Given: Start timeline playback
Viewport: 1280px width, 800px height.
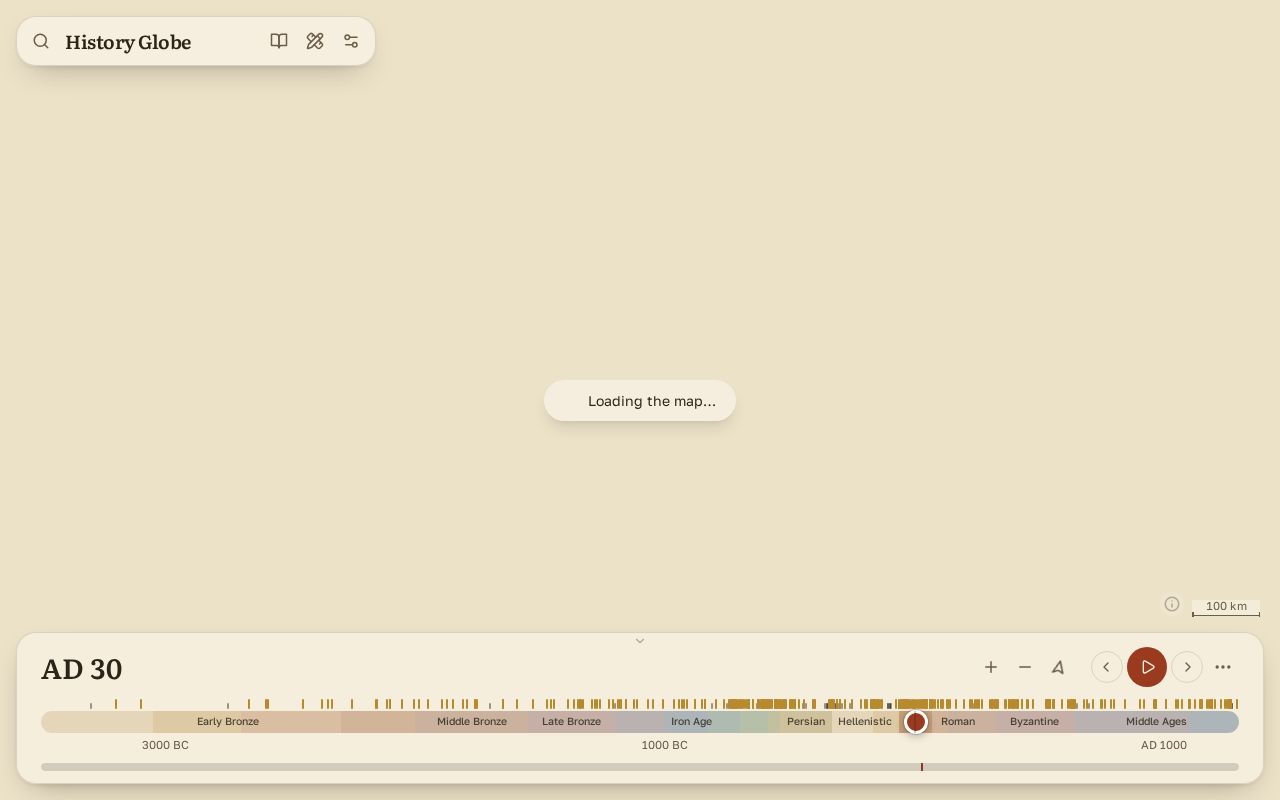Looking at the screenshot, I should [1147, 667].
